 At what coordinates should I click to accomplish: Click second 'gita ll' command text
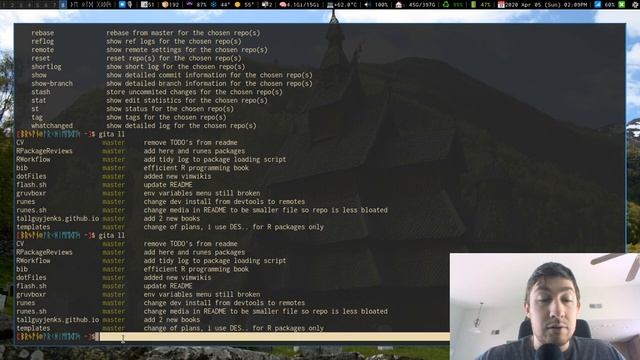tap(111, 236)
